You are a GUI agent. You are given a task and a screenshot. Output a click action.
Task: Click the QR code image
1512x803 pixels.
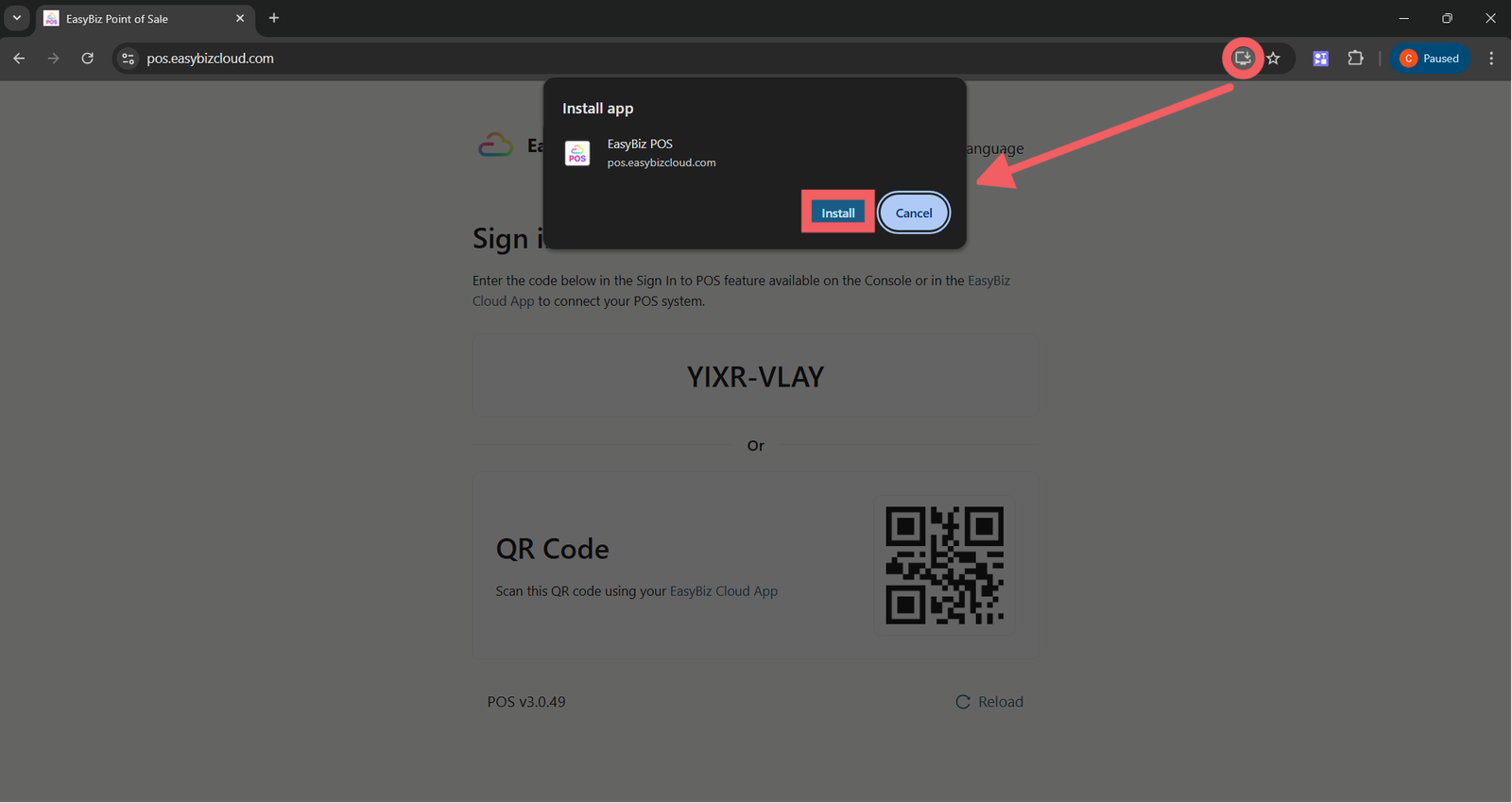pyautogui.click(x=944, y=565)
